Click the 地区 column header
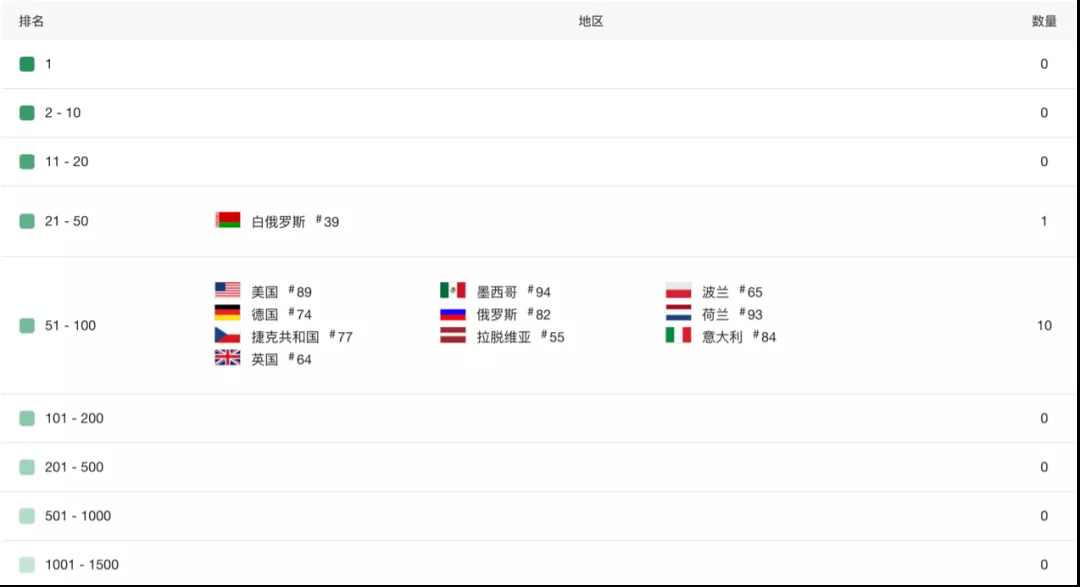Screen dimensions: 1080x587 591,21
